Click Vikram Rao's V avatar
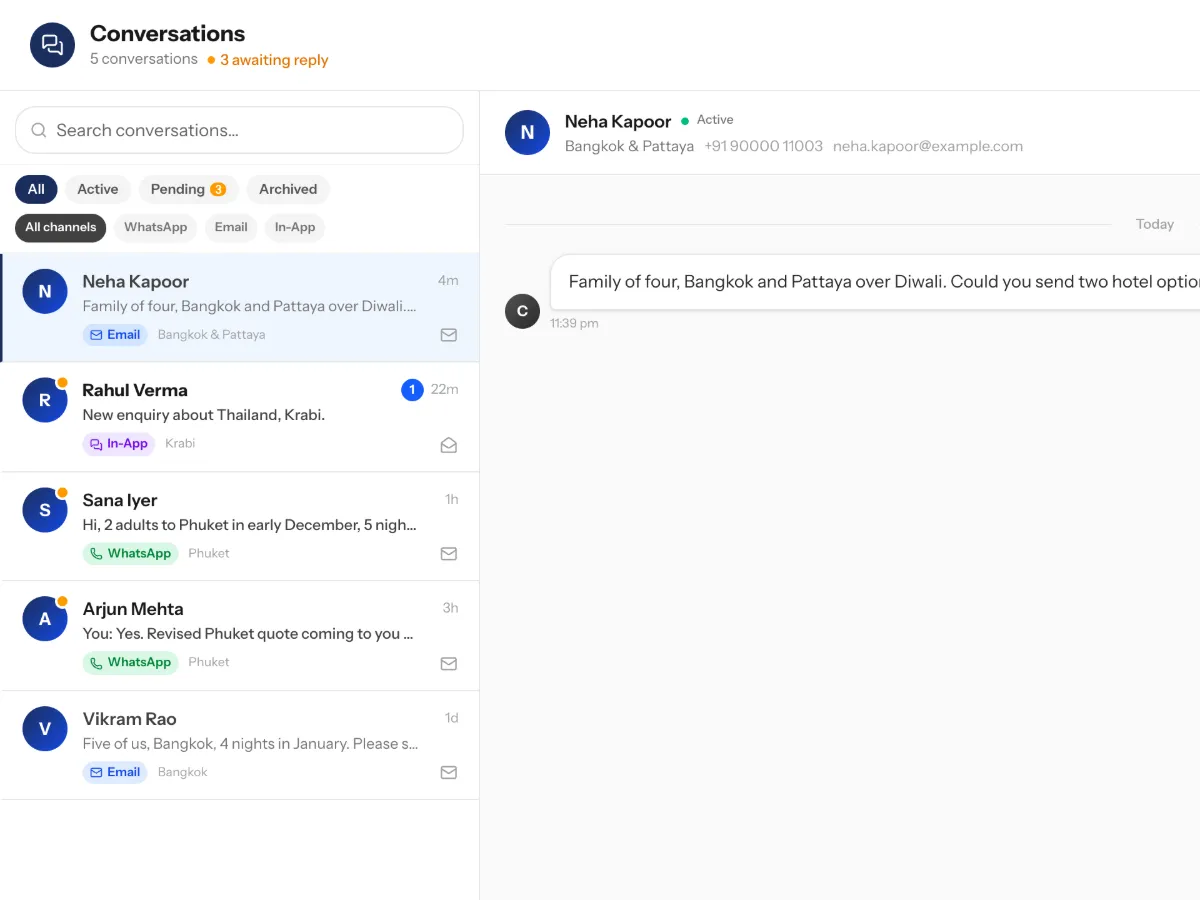The image size is (1200, 900). pyautogui.click(x=45, y=729)
